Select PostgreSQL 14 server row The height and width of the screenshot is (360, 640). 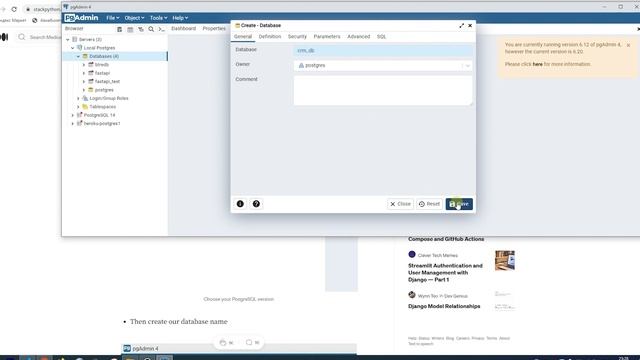tap(99, 115)
